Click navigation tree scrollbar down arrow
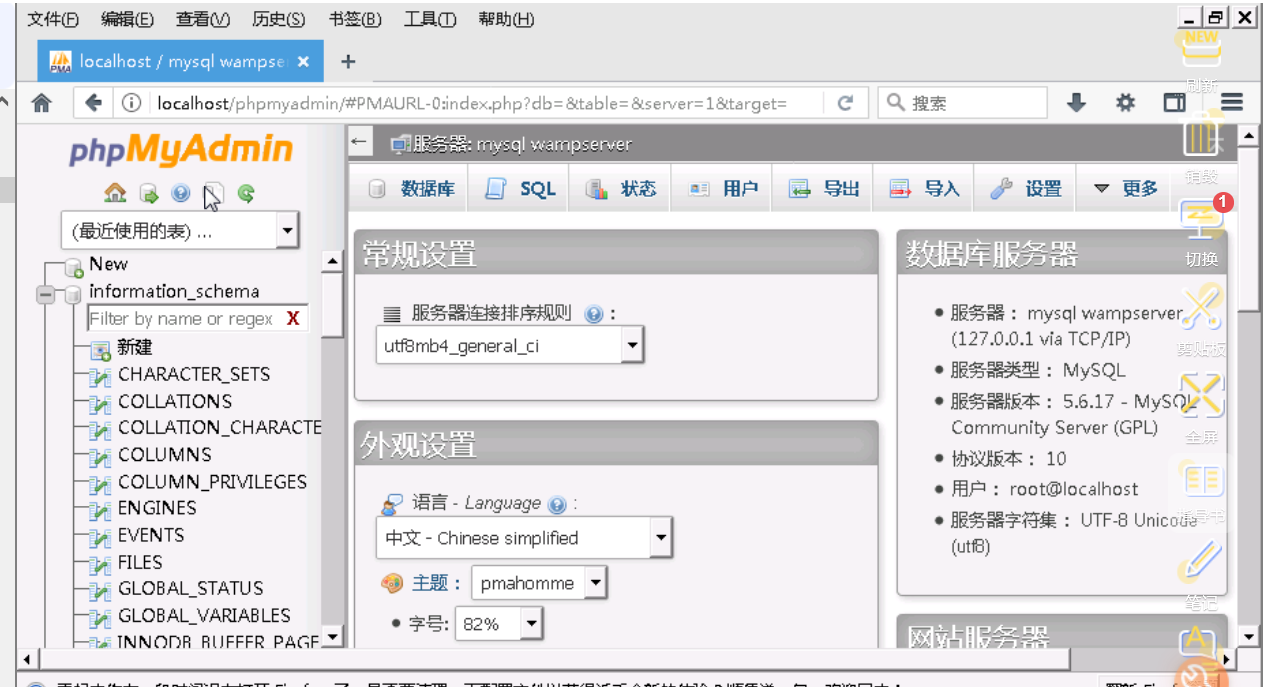Screen dimensions: 1263x687 (x=333, y=636)
